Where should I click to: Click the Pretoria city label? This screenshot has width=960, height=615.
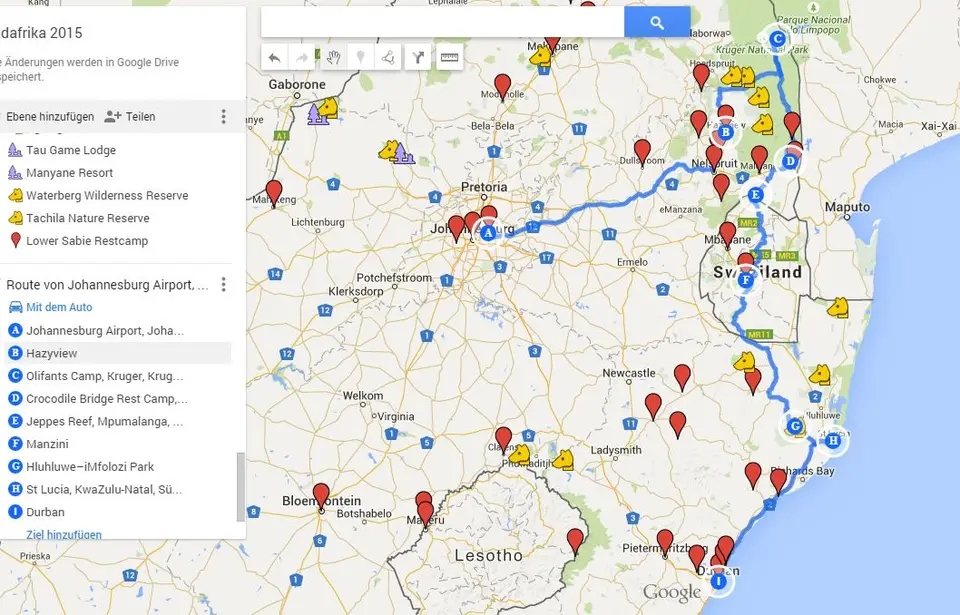(x=484, y=187)
